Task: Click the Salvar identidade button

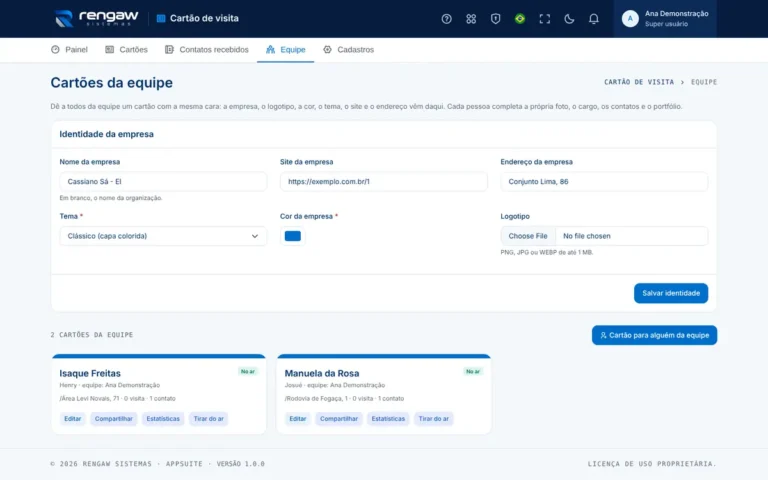Action: 671,293
